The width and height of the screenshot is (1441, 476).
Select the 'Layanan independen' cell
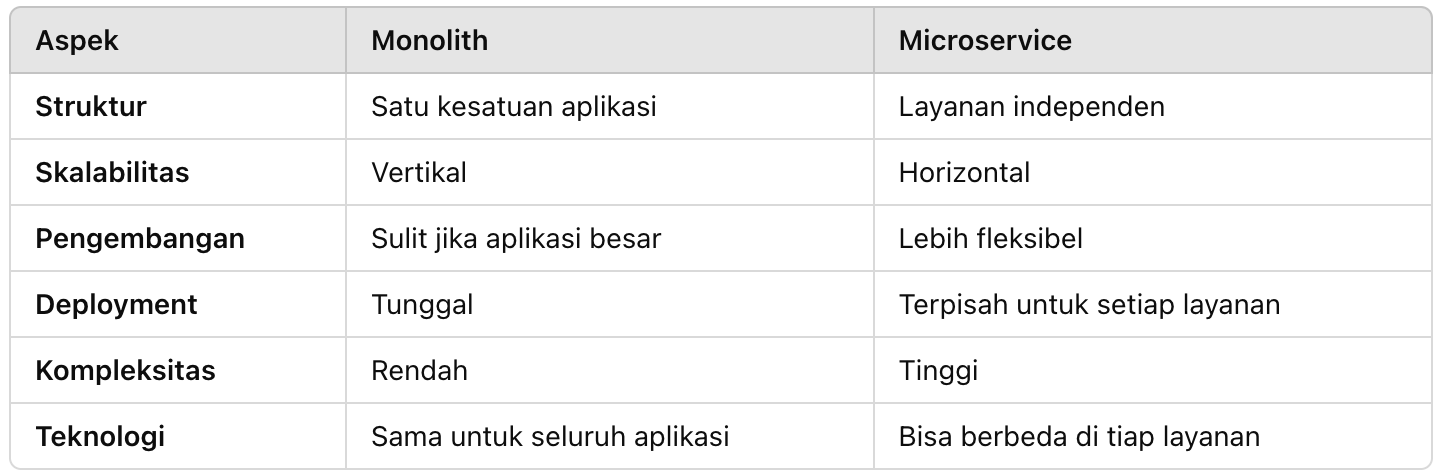point(1031,106)
